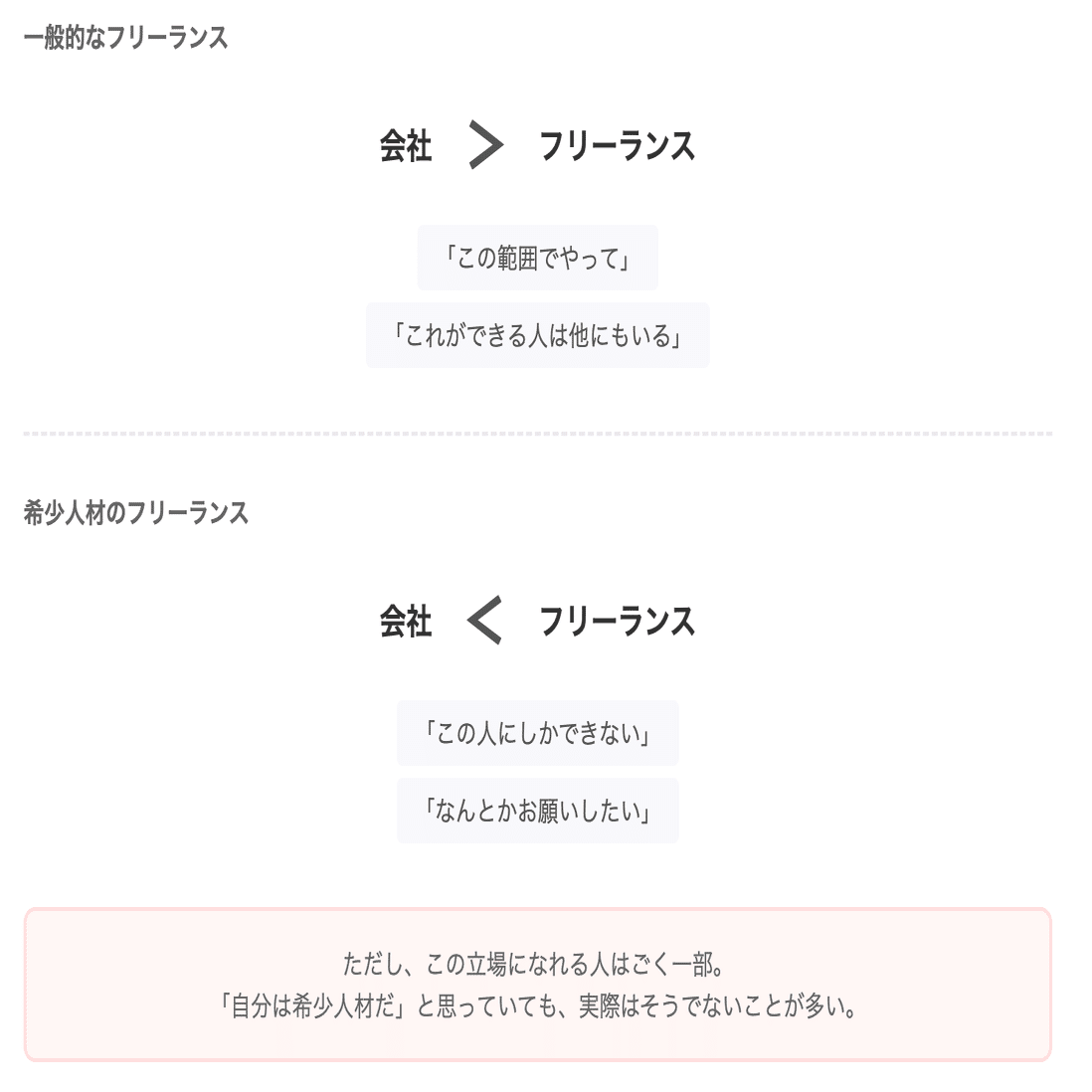The width and height of the screenshot is (1092, 1092).
Task: Click the dashed divider between the sections
Action: [537, 434]
